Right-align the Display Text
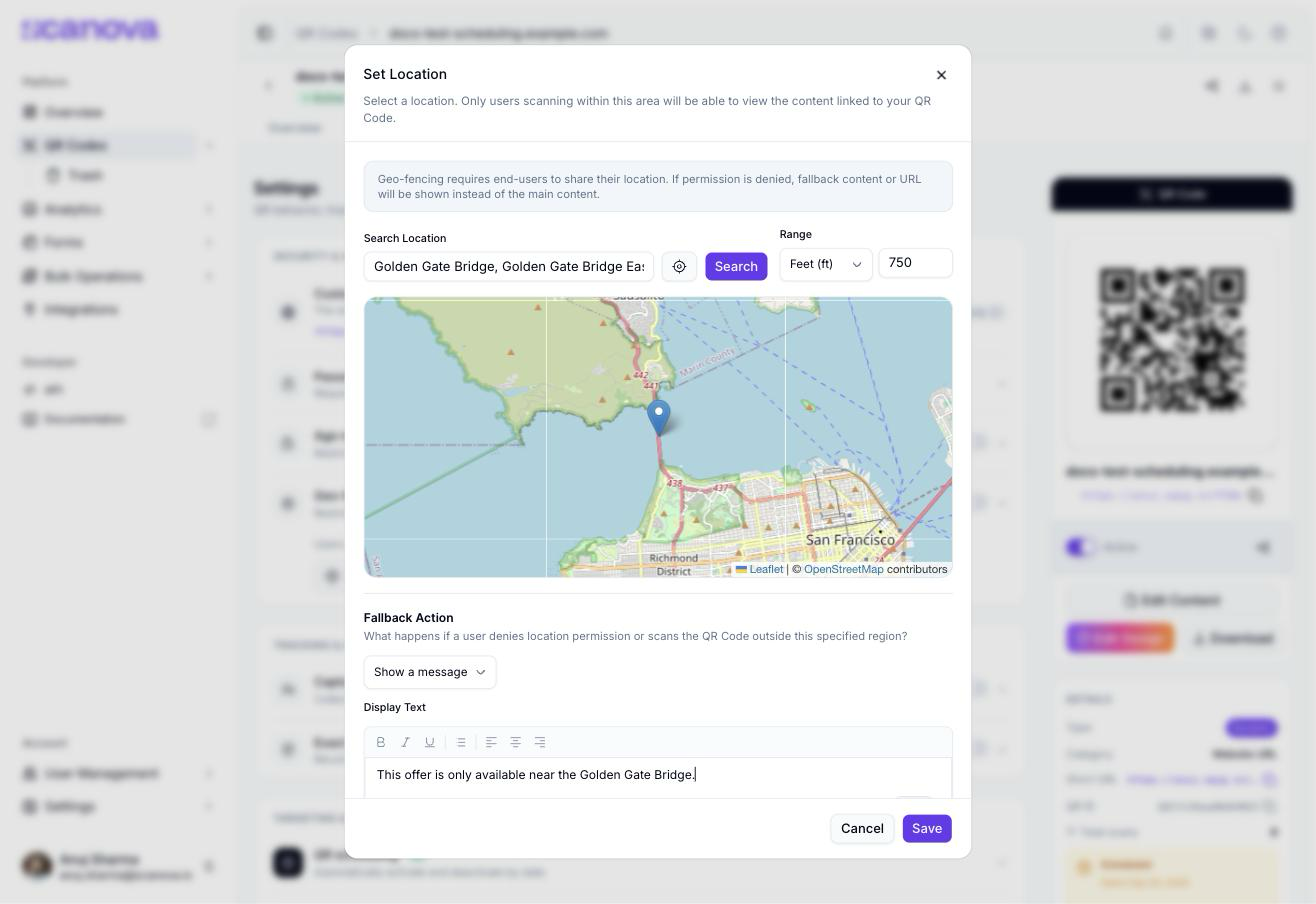 (540, 742)
